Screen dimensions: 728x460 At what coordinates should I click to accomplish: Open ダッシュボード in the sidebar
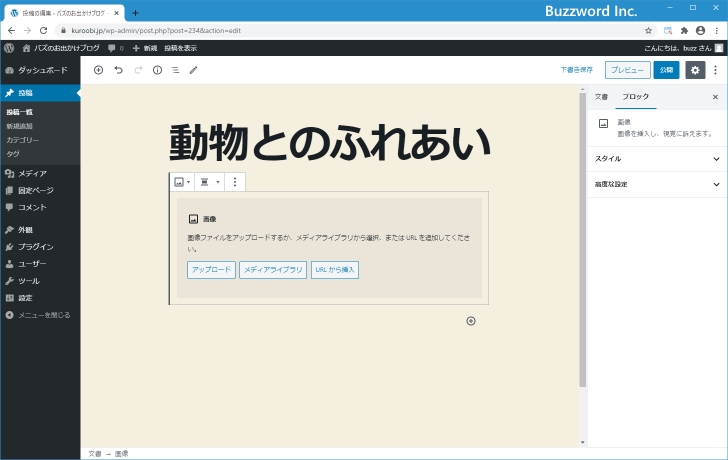click(40, 70)
